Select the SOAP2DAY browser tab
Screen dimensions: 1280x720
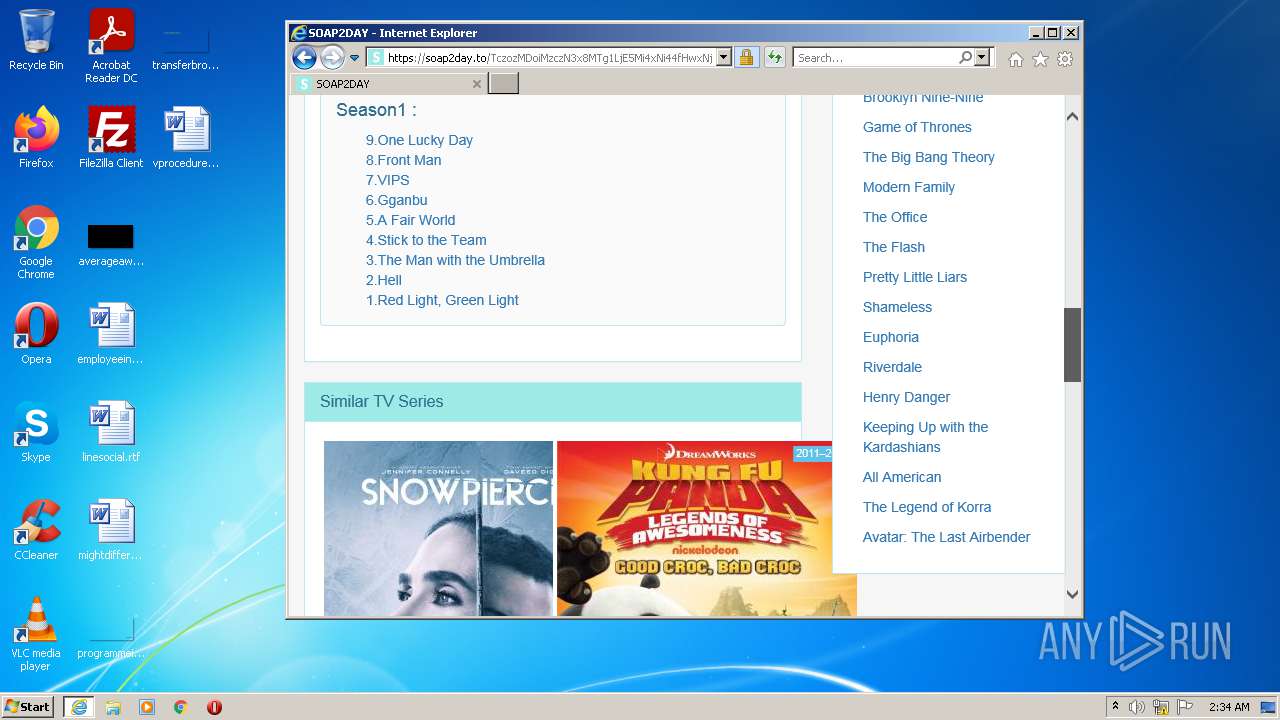pyautogui.click(x=388, y=84)
